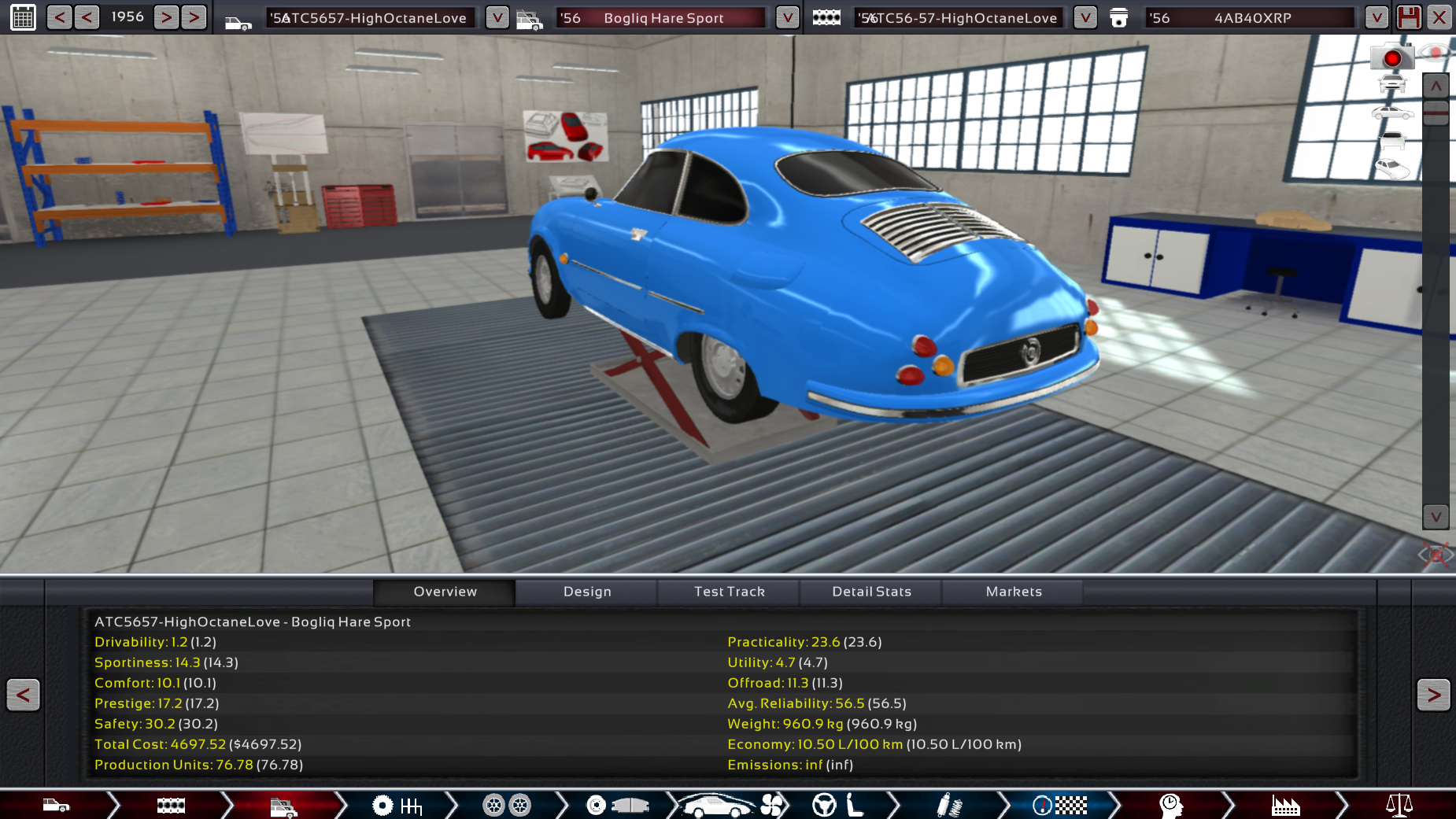Switch to side view car icon
The height and width of the screenshot is (819, 1456).
(1391, 113)
